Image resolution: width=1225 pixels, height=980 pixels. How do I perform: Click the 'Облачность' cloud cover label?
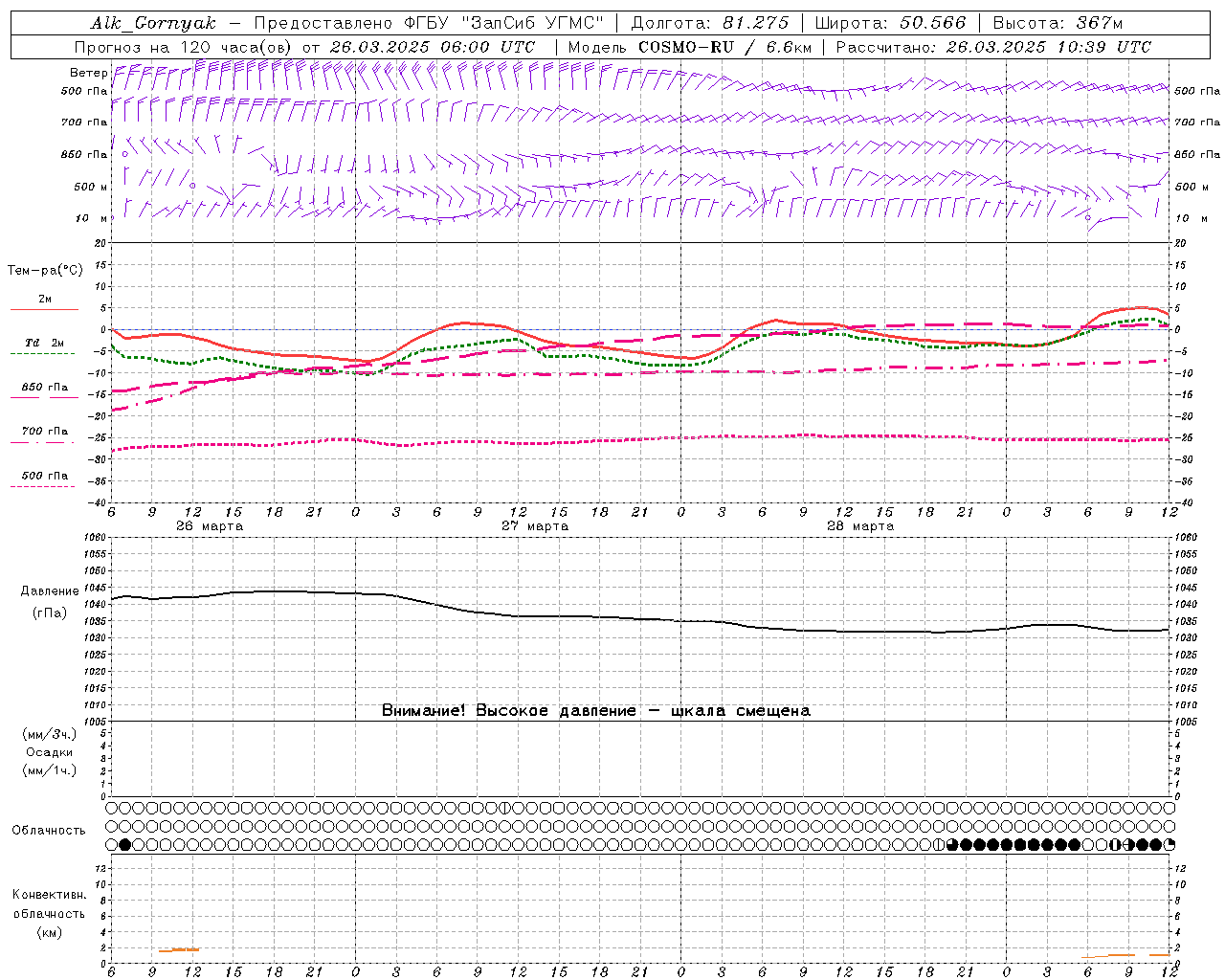pos(49,830)
